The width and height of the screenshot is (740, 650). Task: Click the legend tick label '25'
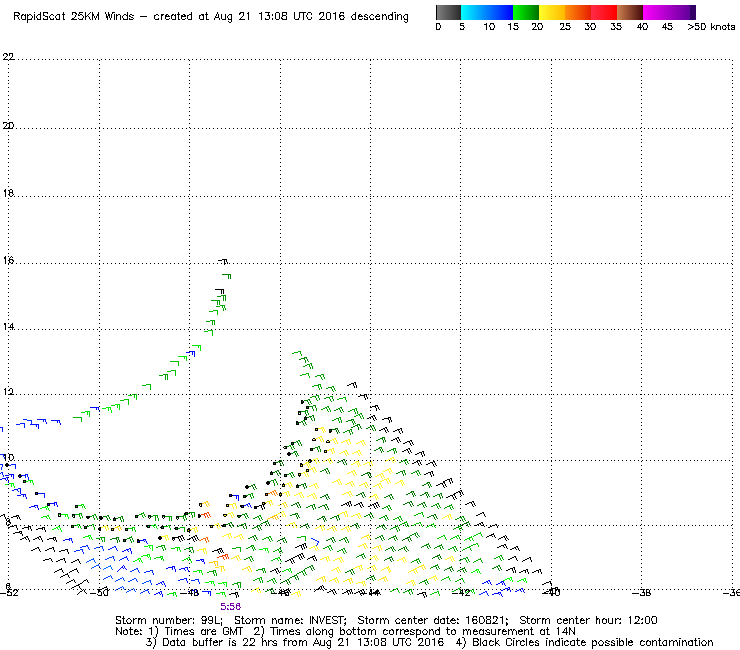[x=565, y=27]
